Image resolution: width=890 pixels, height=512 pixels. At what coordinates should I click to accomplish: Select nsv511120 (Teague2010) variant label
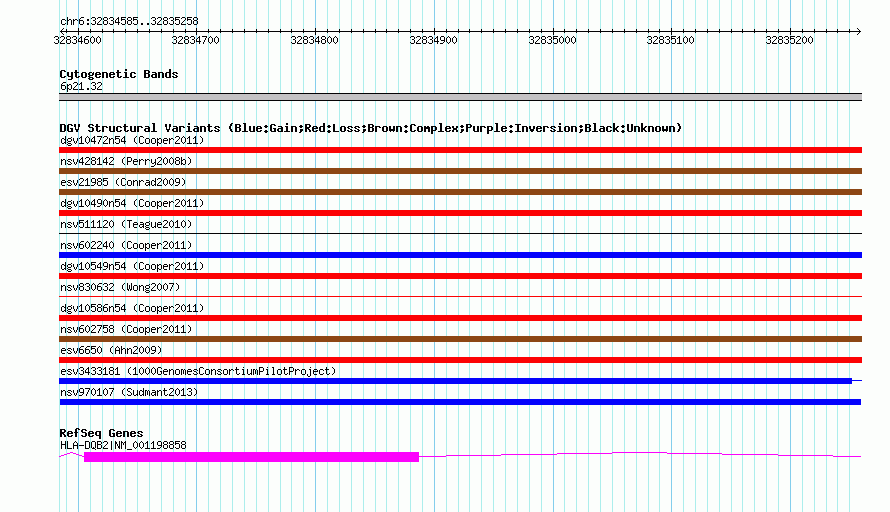pyautogui.click(x=126, y=224)
